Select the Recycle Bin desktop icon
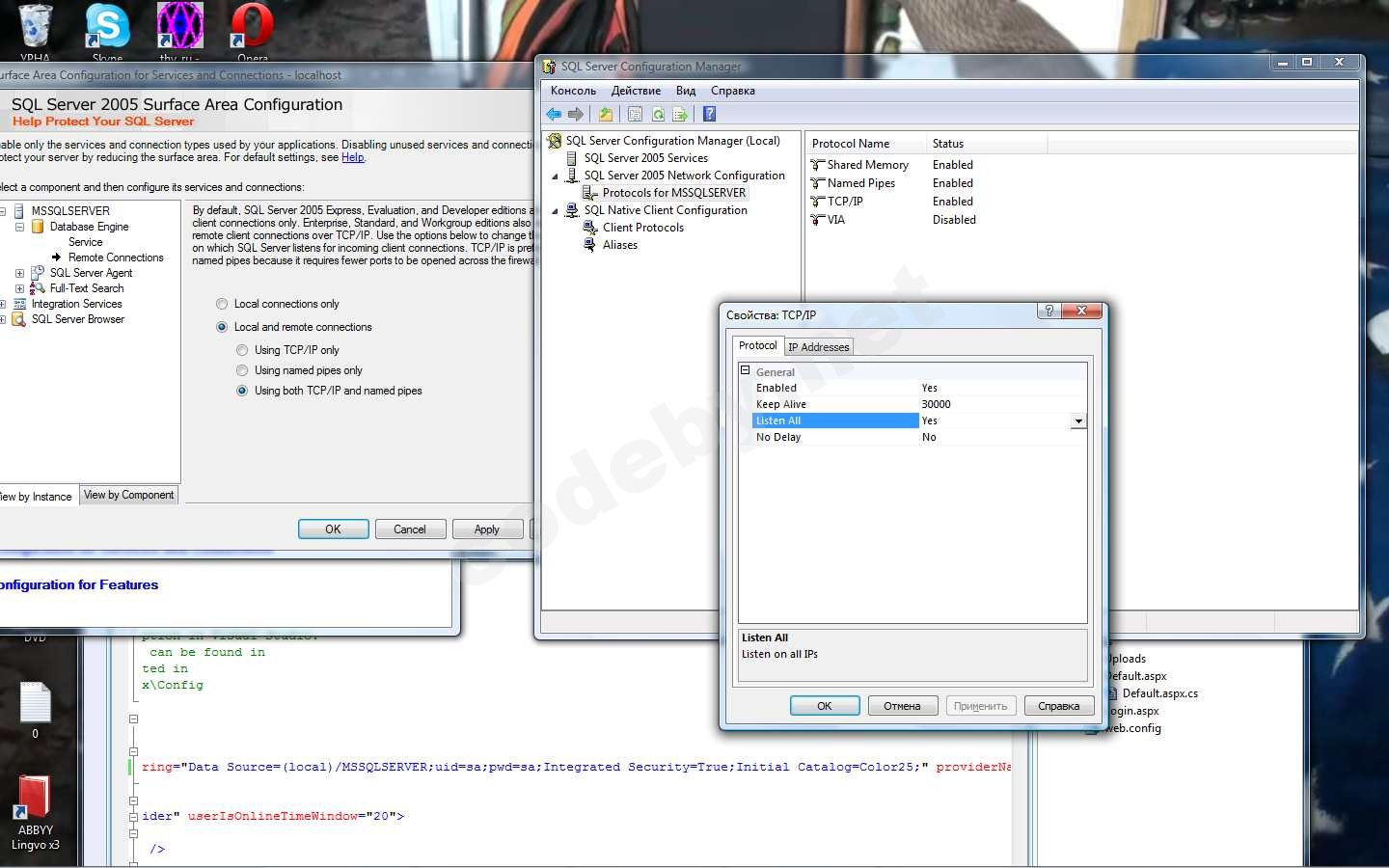Screen dimensions: 1389x868 click(x=35, y=32)
